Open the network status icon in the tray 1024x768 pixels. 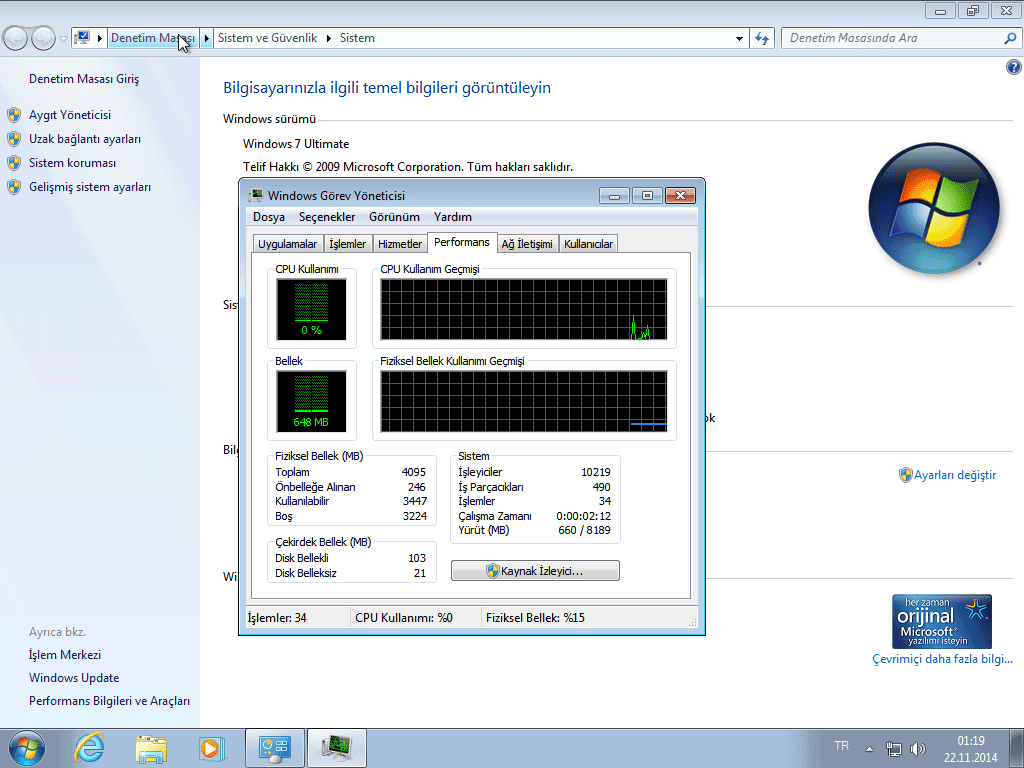(893, 748)
